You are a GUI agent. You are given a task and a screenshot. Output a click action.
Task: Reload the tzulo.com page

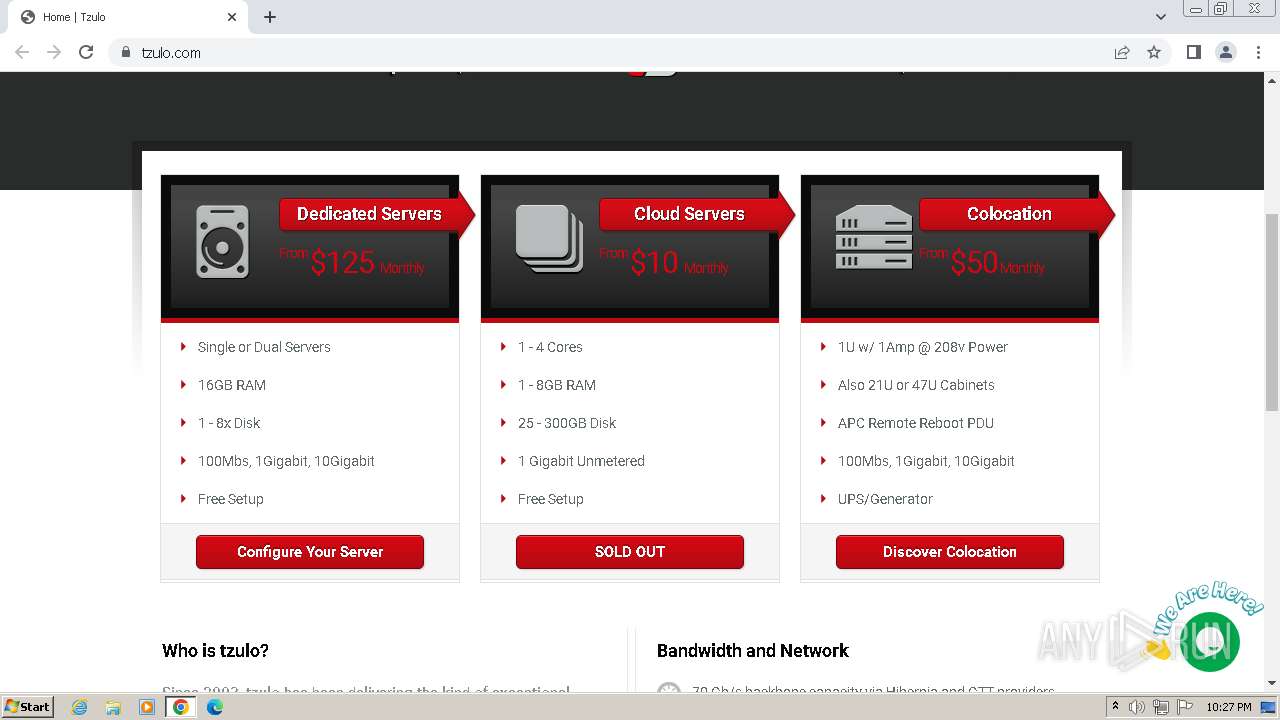(86, 52)
